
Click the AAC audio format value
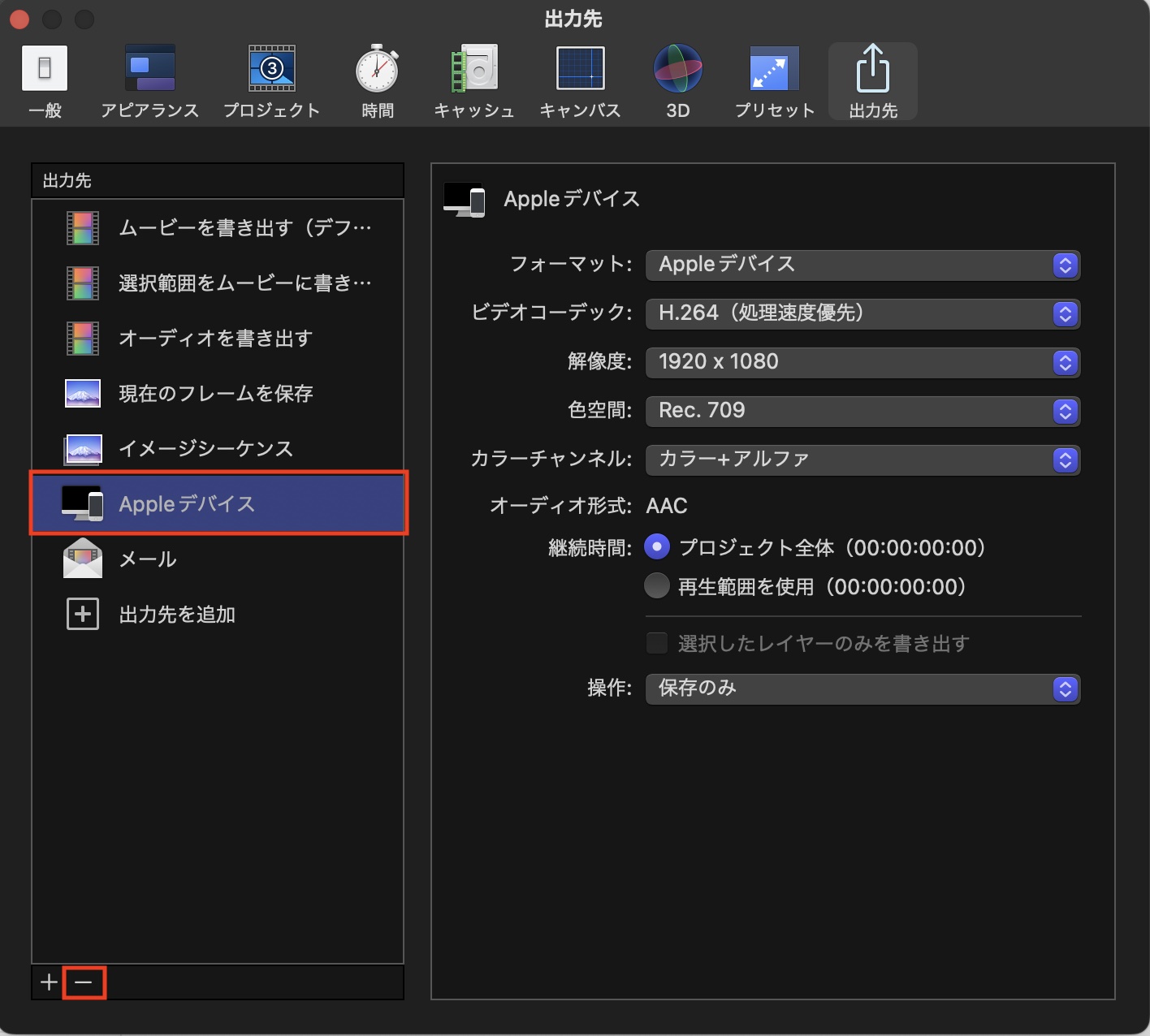point(667,506)
